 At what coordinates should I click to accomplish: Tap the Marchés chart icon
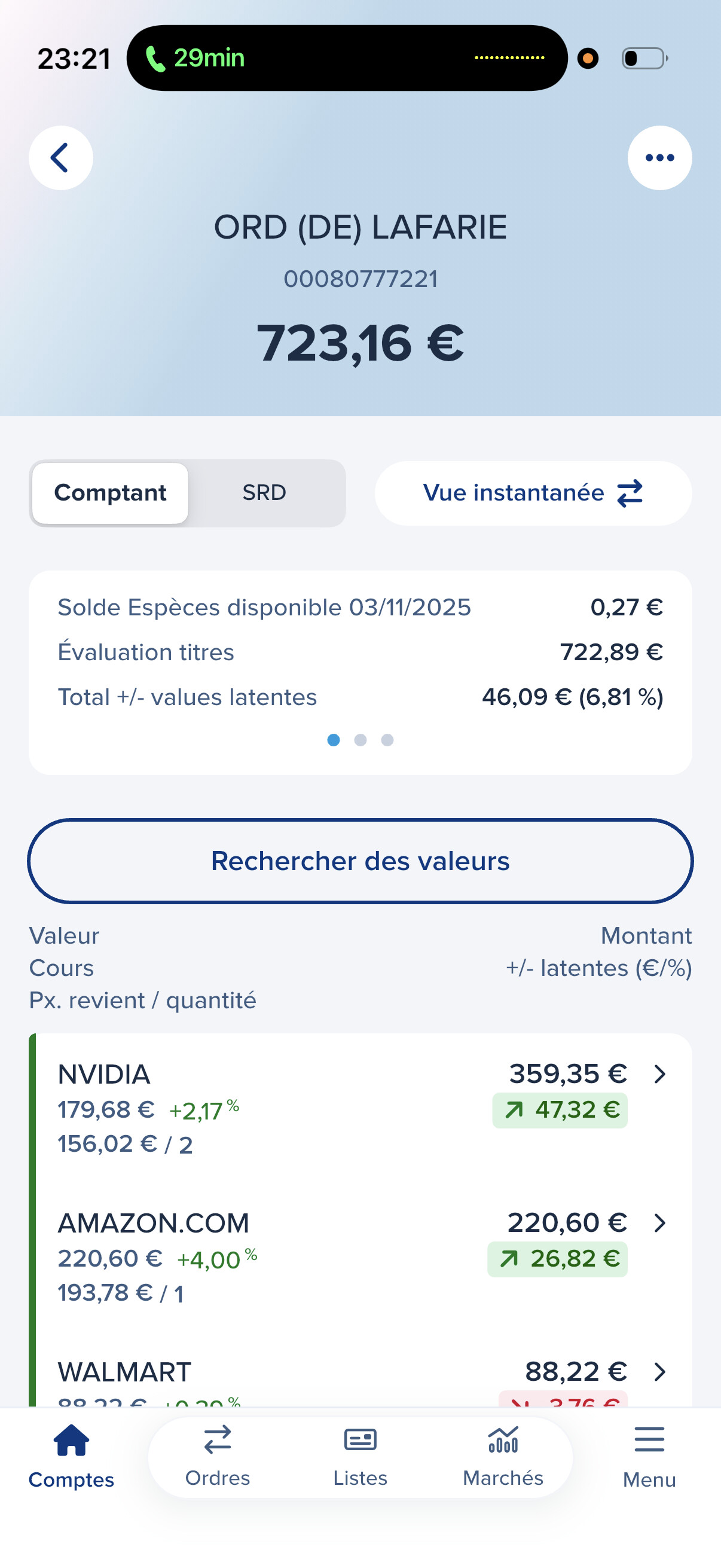click(503, 1441)
